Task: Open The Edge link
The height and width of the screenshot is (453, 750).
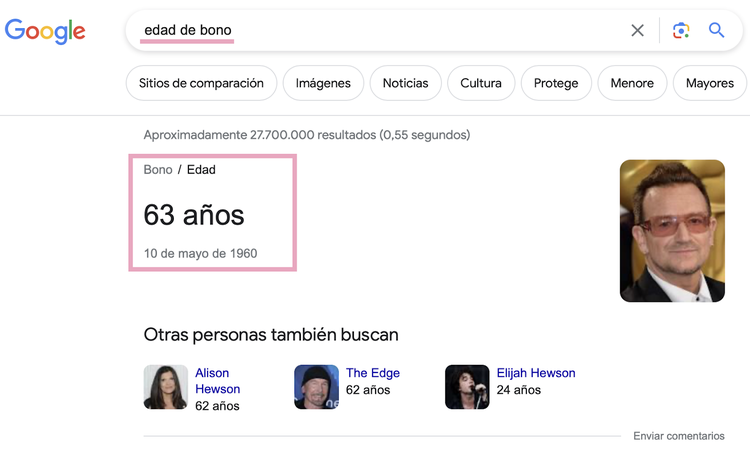Action: 373,373
